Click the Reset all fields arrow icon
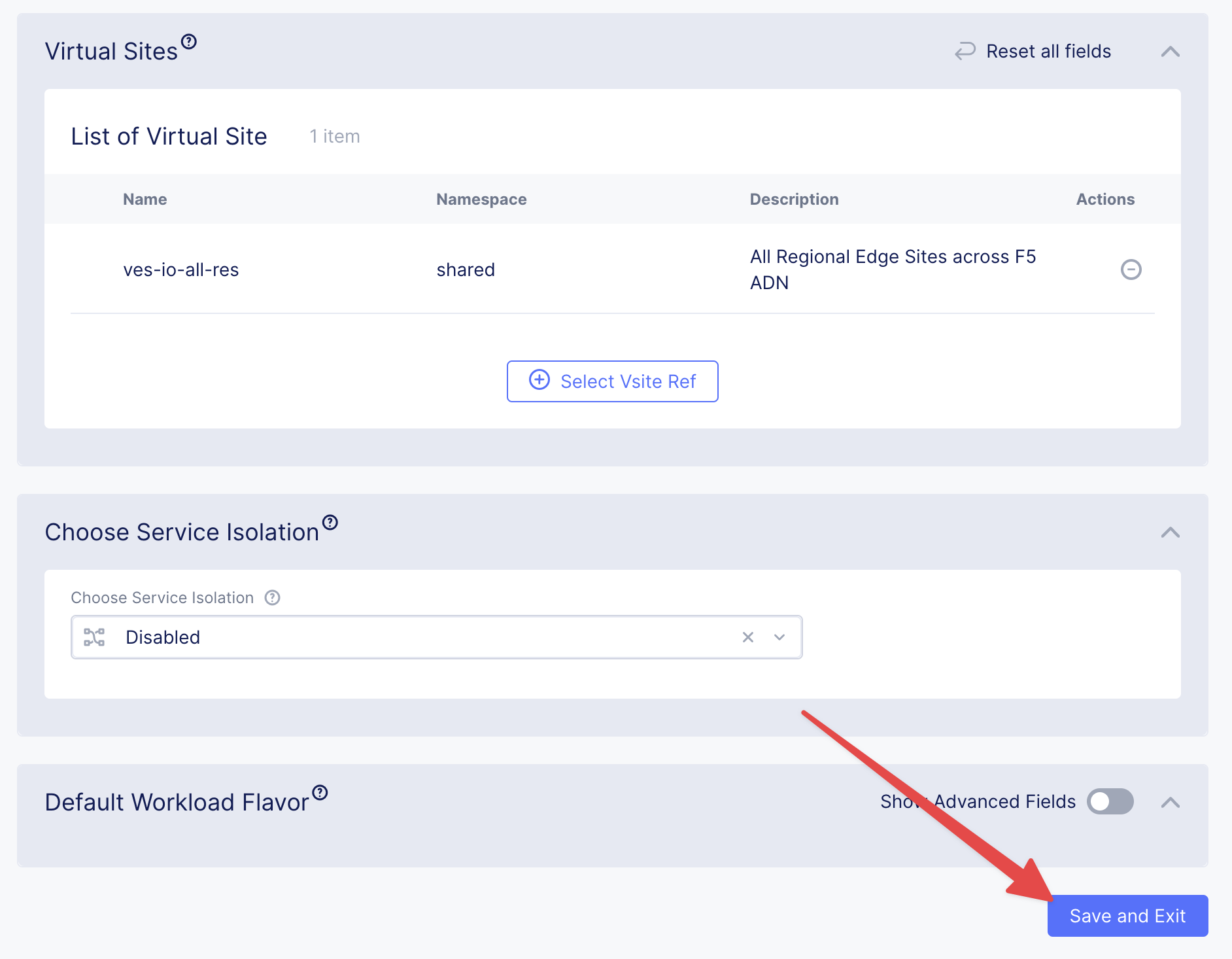Viewport: 1232px width, 959px height. tap(965, 51)
